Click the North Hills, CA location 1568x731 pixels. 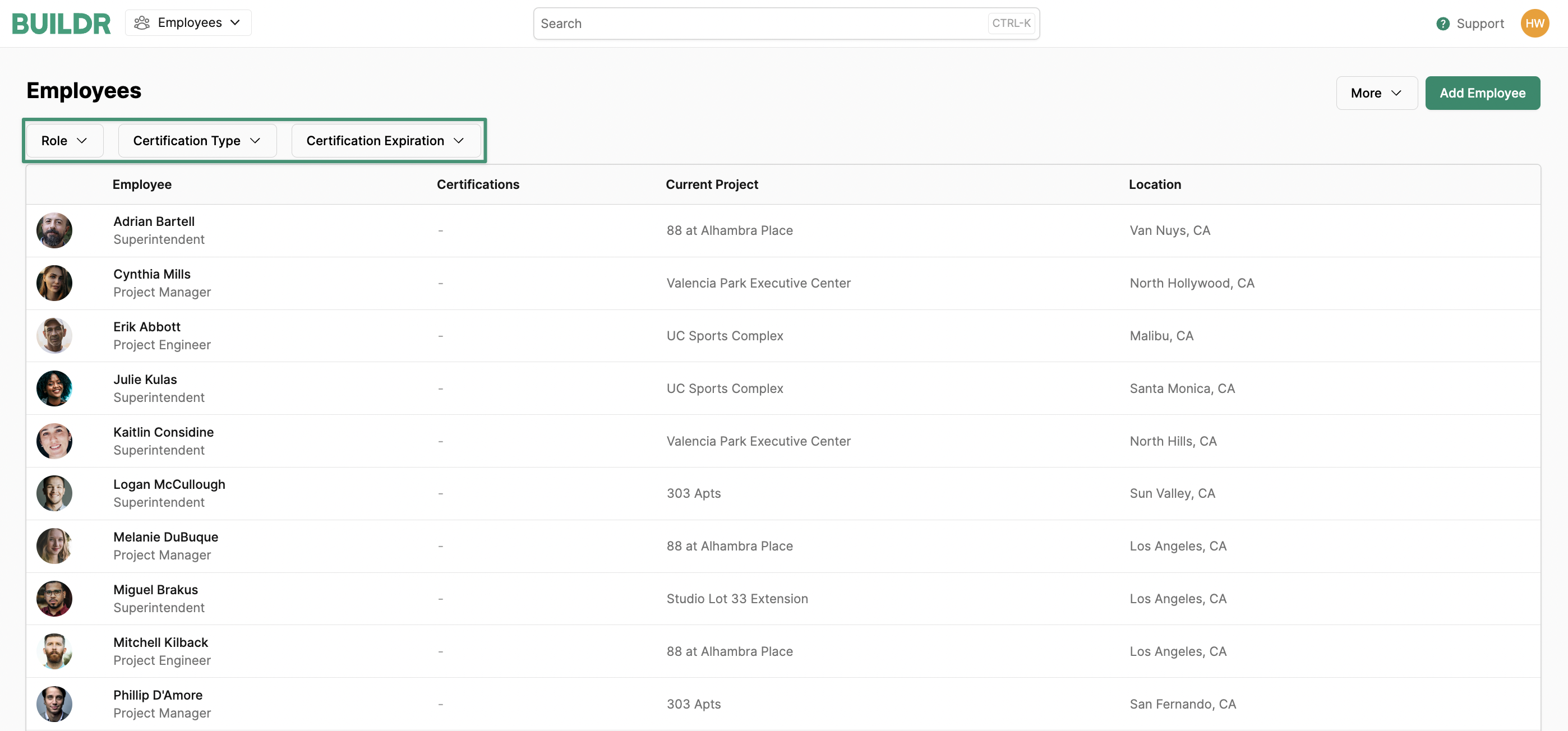click(1173, 441)
